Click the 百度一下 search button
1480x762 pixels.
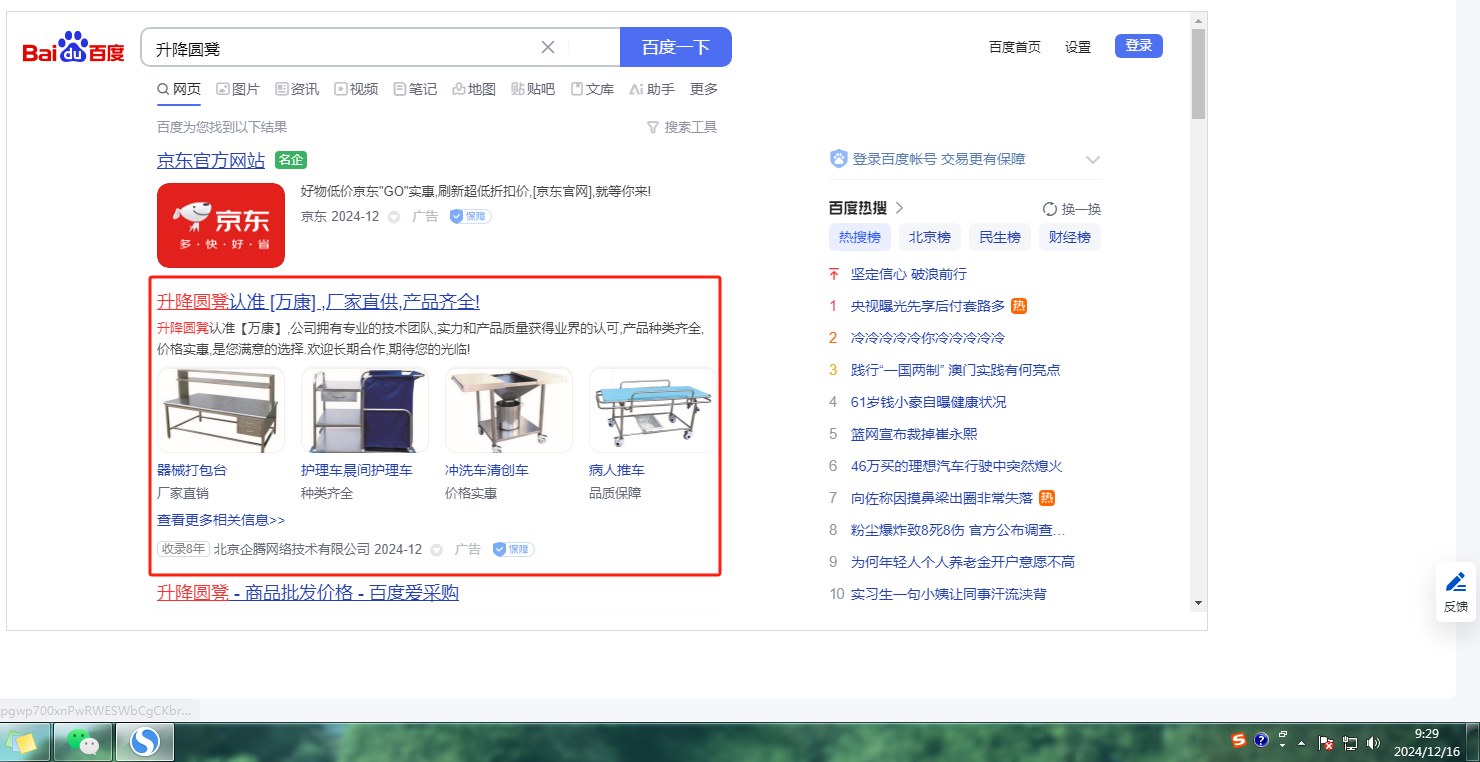(676, 47)
